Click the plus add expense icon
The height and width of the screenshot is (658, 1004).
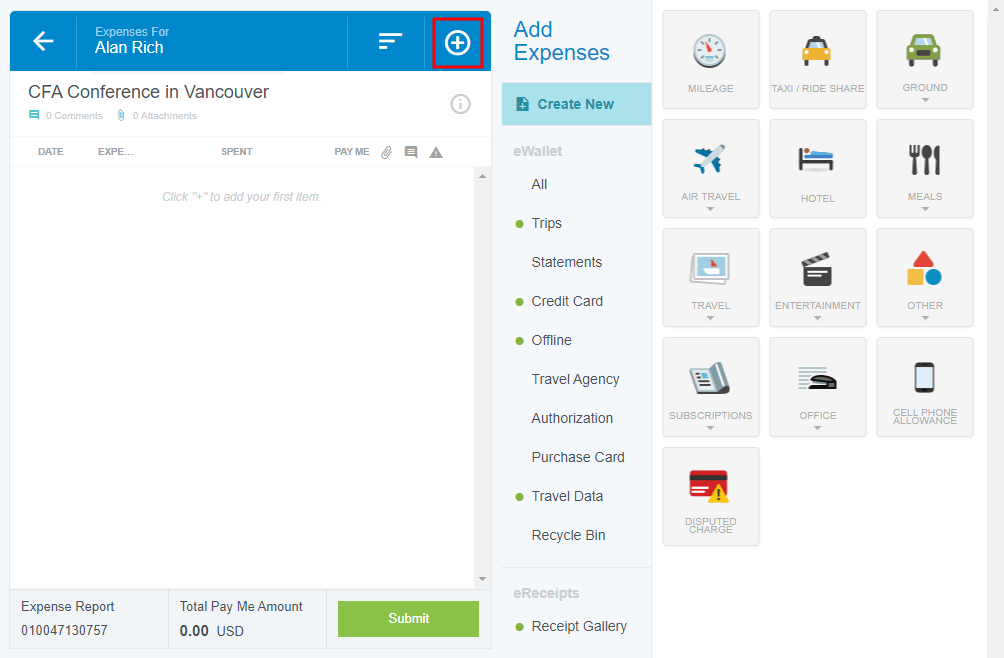457,42
